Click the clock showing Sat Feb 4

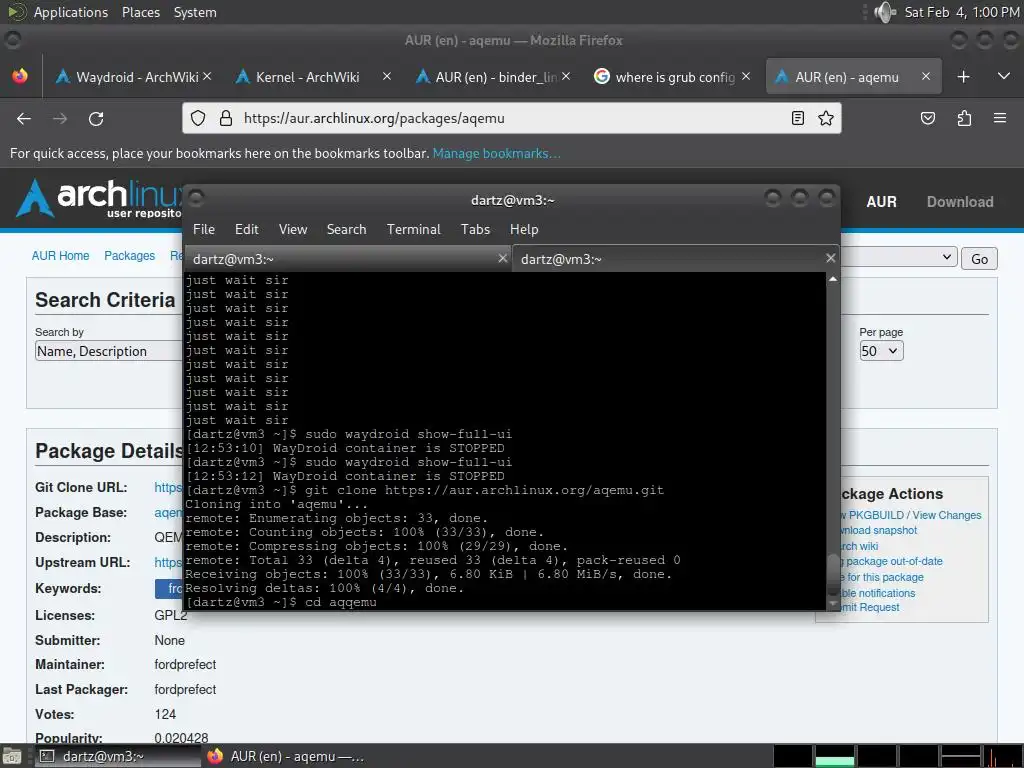(x=961, y=12)
